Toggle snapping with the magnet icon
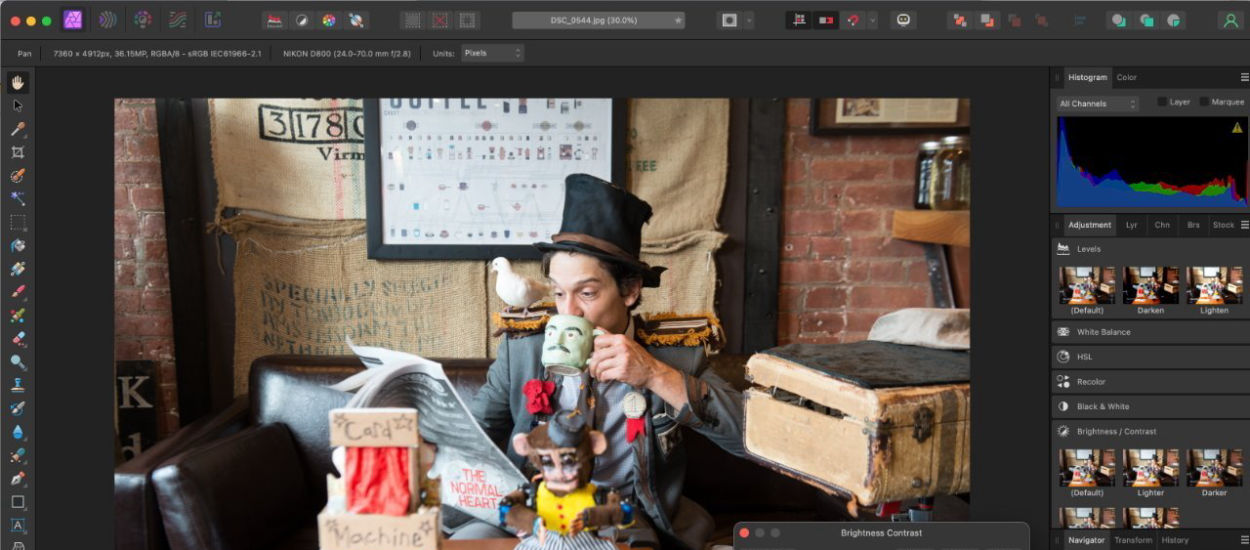 click(852, 20)
